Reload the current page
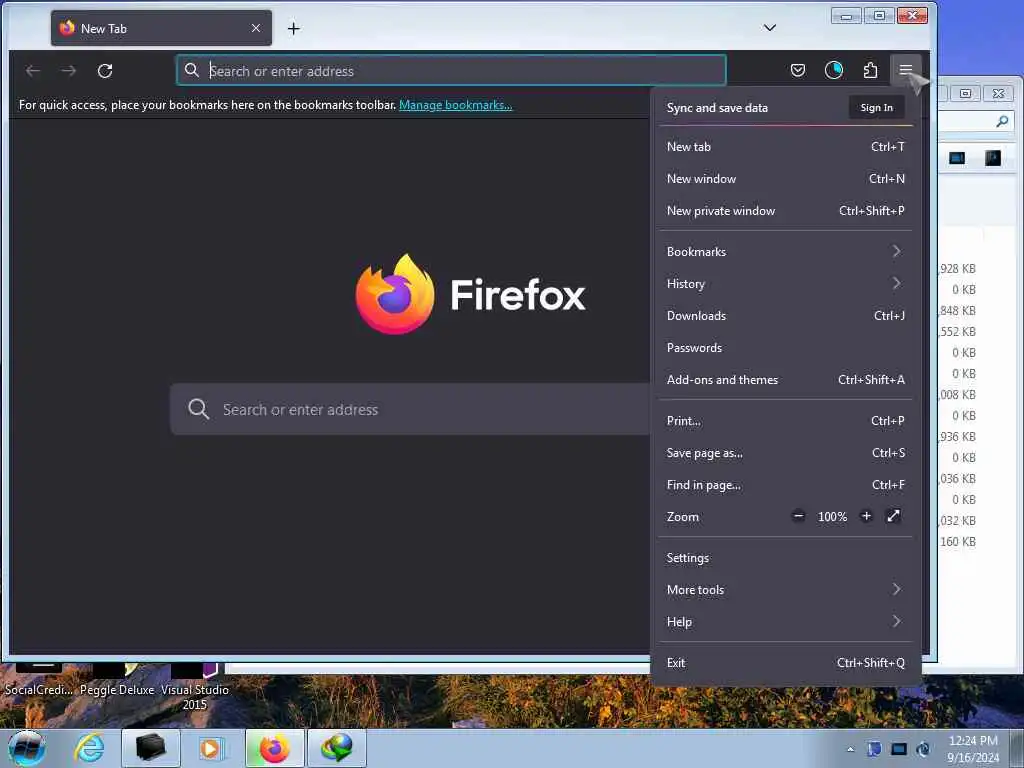1024x768 pixels. pos(105,71)
